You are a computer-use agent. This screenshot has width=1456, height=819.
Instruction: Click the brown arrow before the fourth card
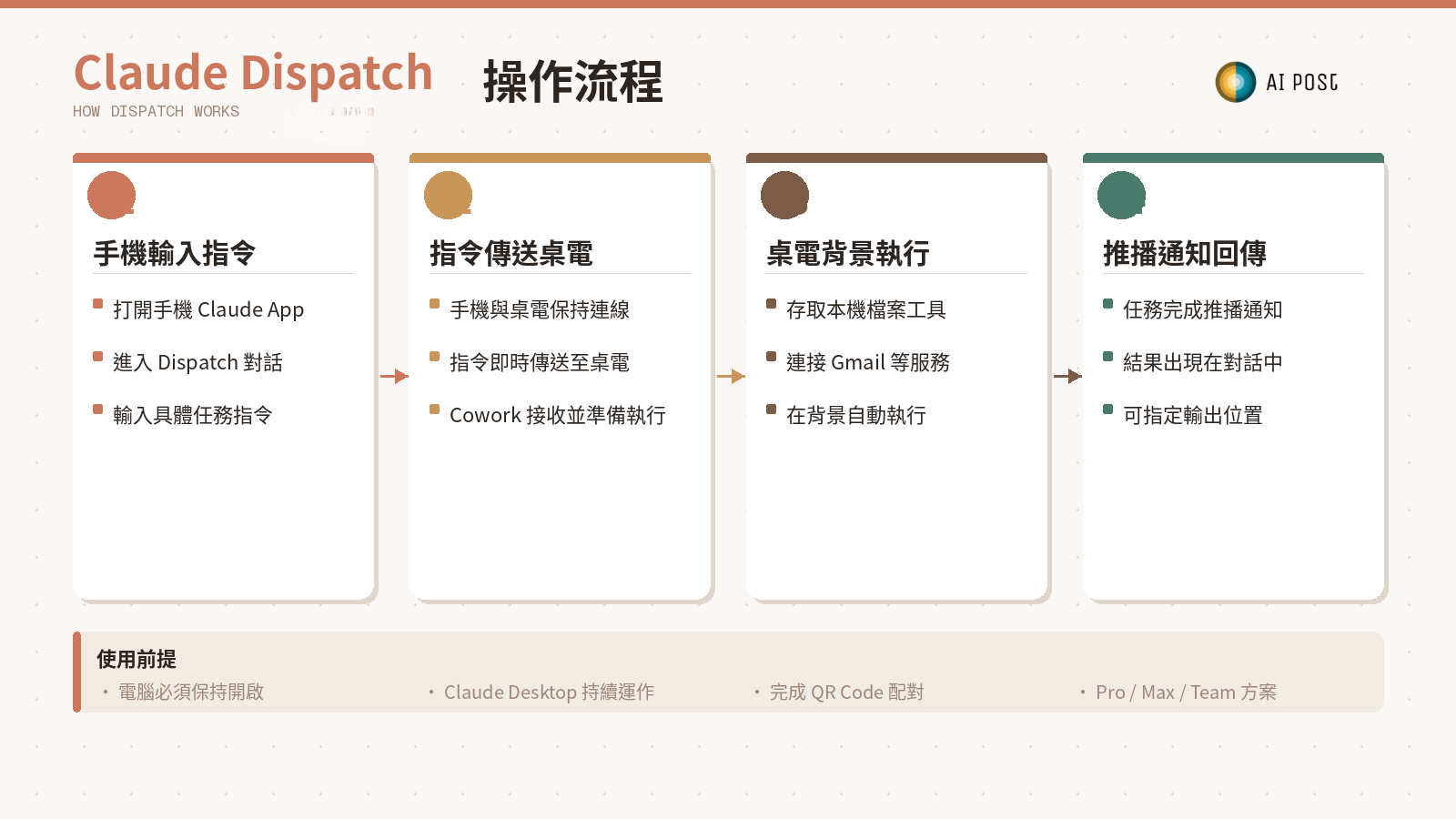pyautogui.click(x=1067, y=376)
